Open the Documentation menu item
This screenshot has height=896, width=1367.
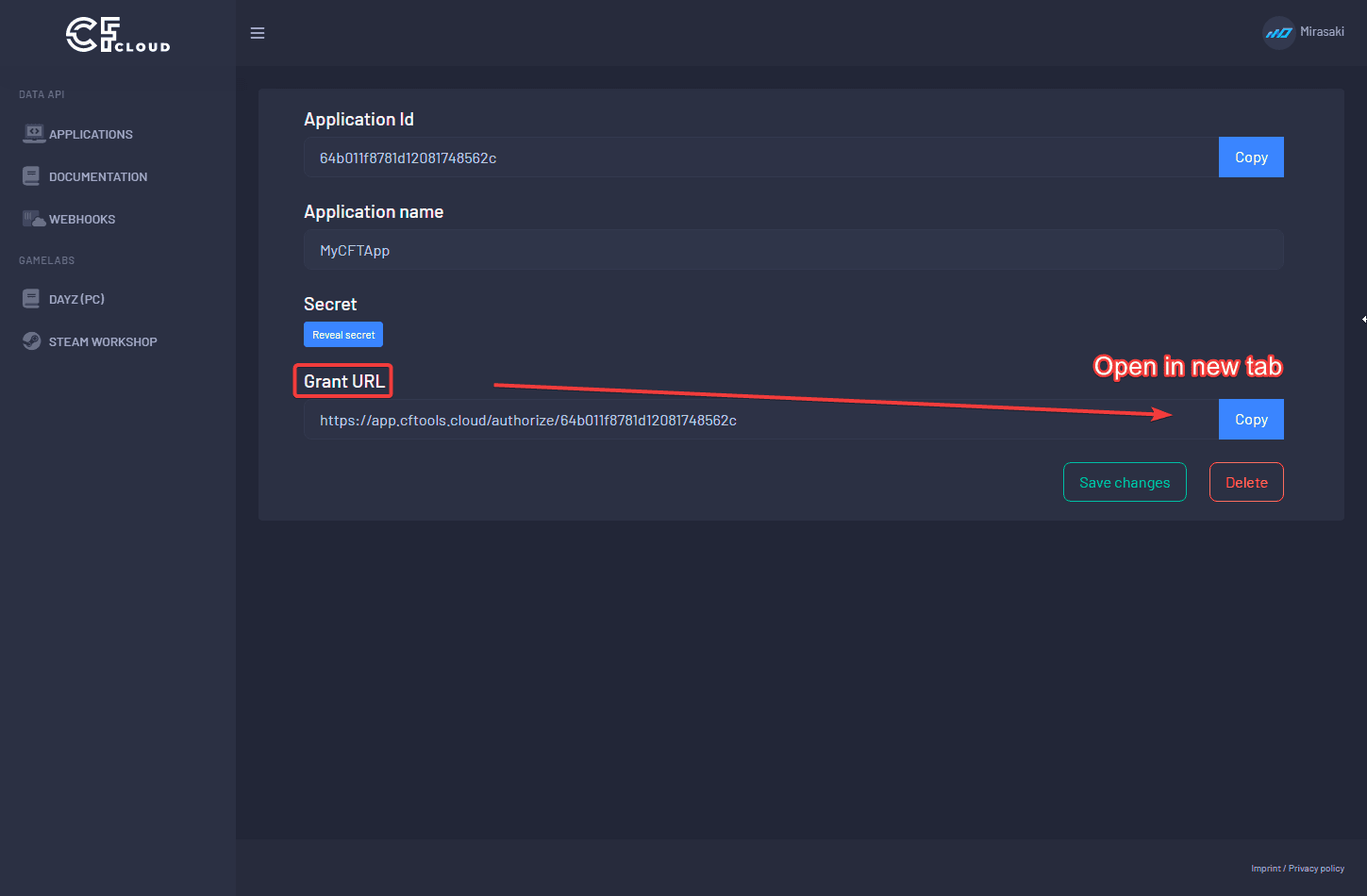(x=98, y=177)
